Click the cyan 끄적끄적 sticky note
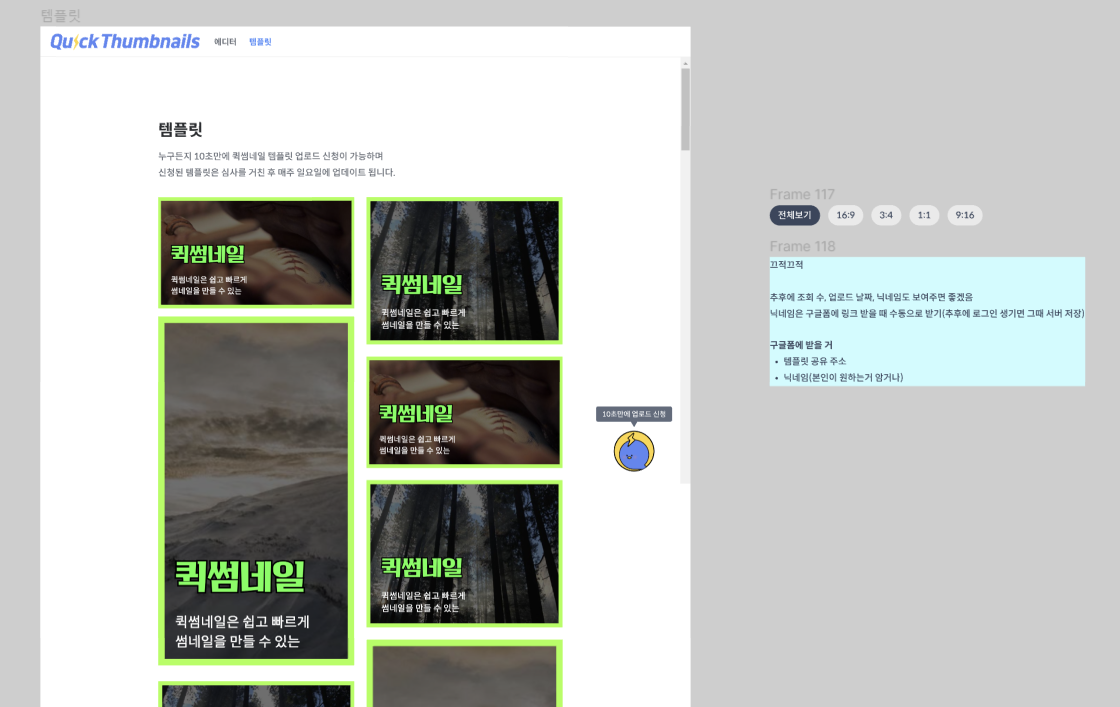The image size is (1120, 707). coord(926,322)
